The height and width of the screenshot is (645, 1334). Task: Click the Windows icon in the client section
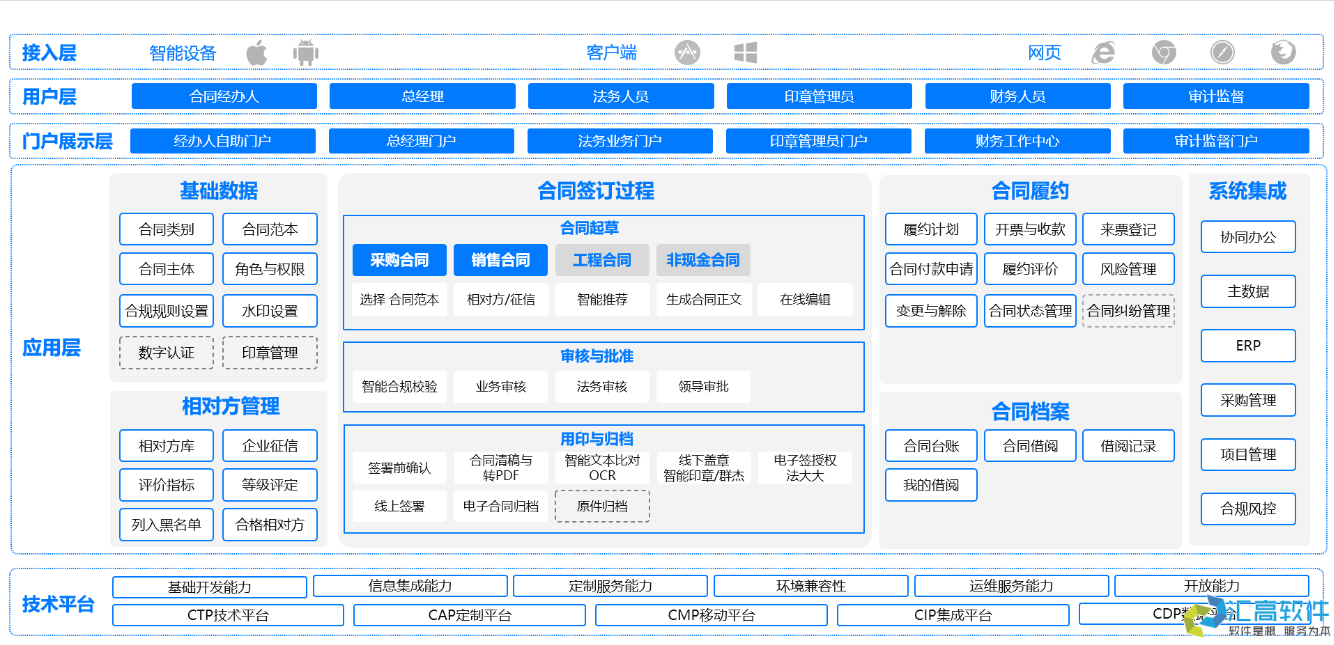click(744, 51)
